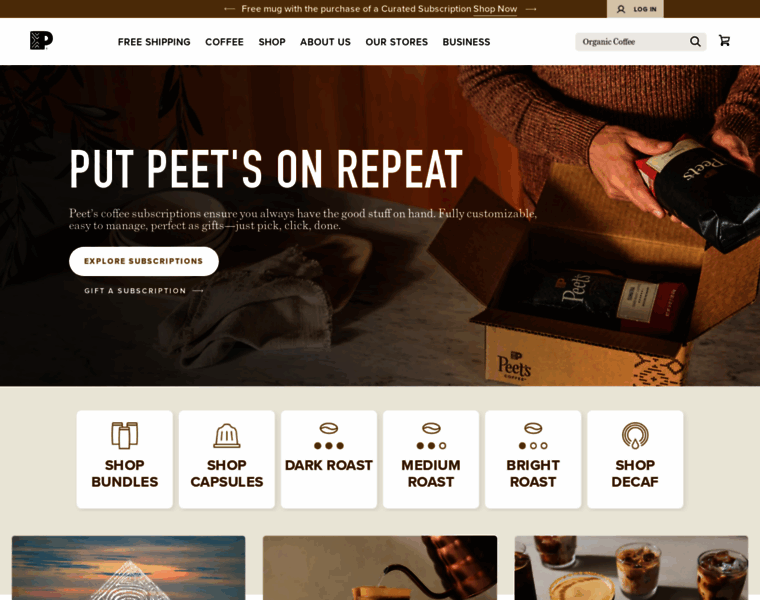This screenshot has width=760, height=600.
Task: Click the Peet's logo icon
Action: (x=41, y=41)
